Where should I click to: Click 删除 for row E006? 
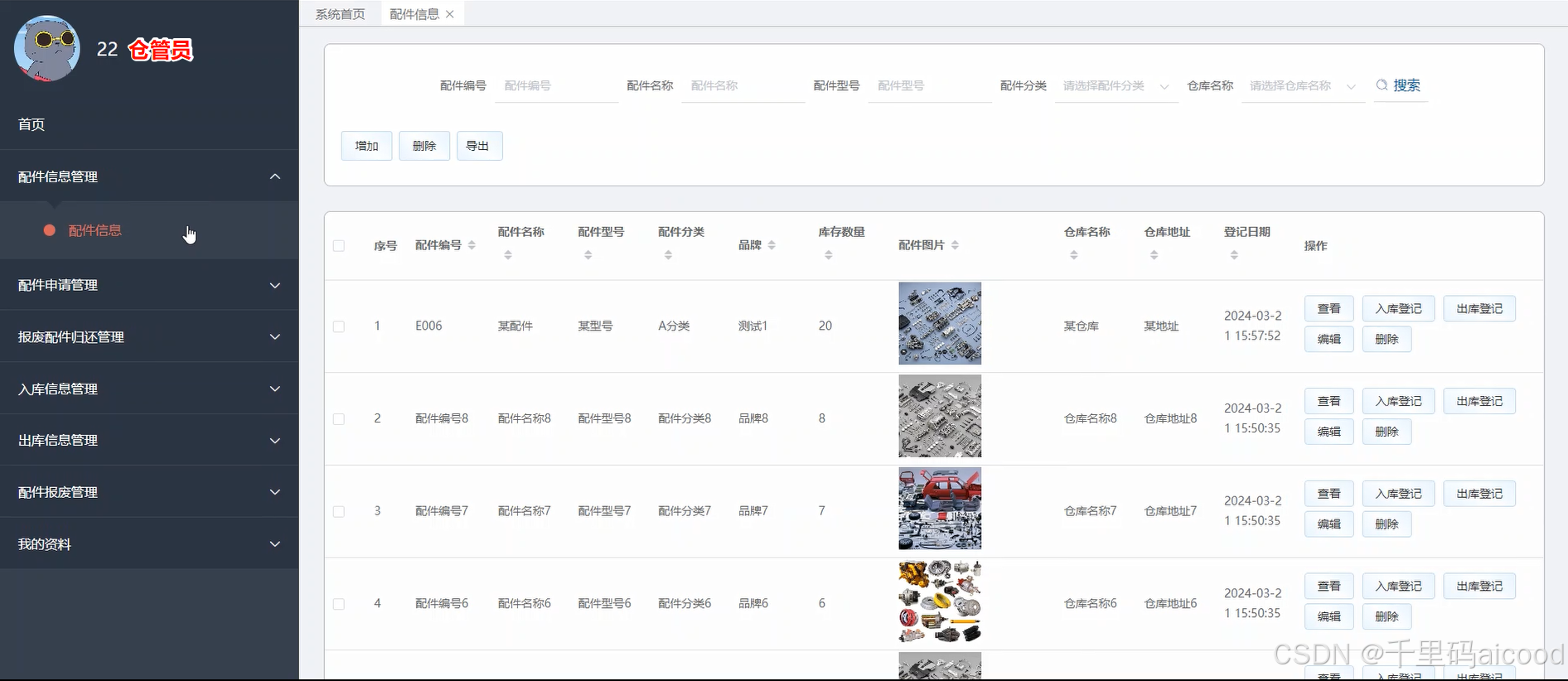pos(1387,339)
